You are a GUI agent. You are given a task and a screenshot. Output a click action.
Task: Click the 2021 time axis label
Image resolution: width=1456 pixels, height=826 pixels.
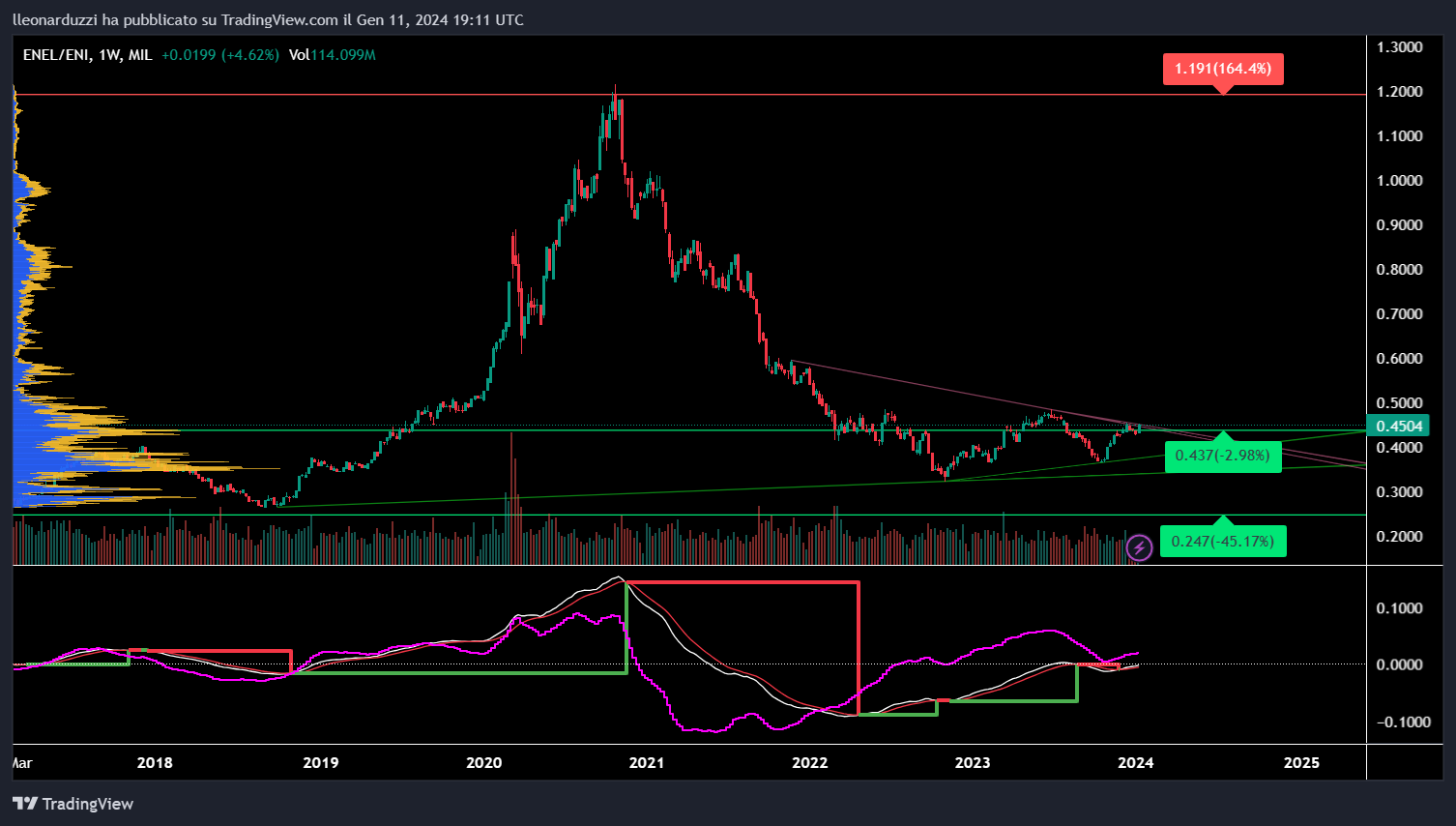647,763
